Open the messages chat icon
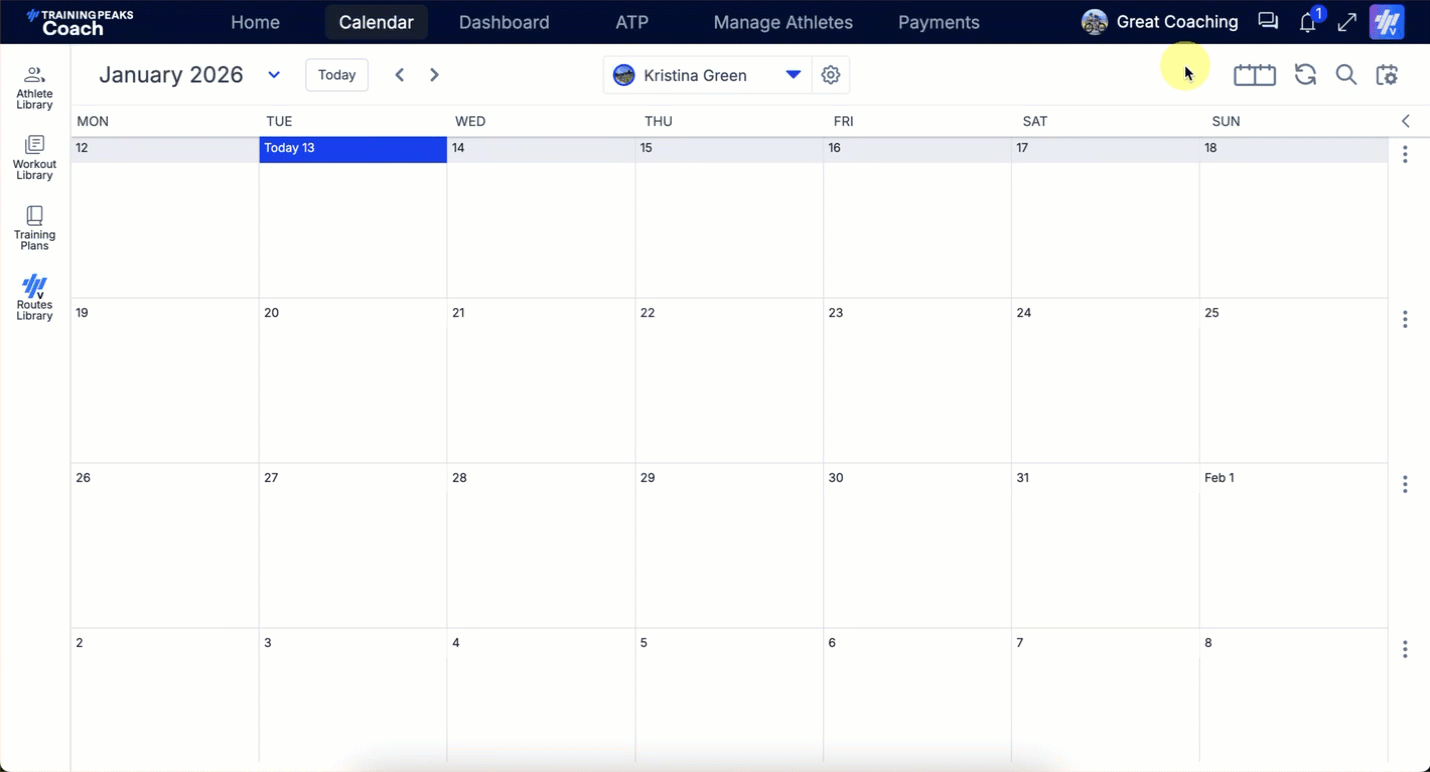Viewport: 1430px width, 772px height. click(1268, 21)
